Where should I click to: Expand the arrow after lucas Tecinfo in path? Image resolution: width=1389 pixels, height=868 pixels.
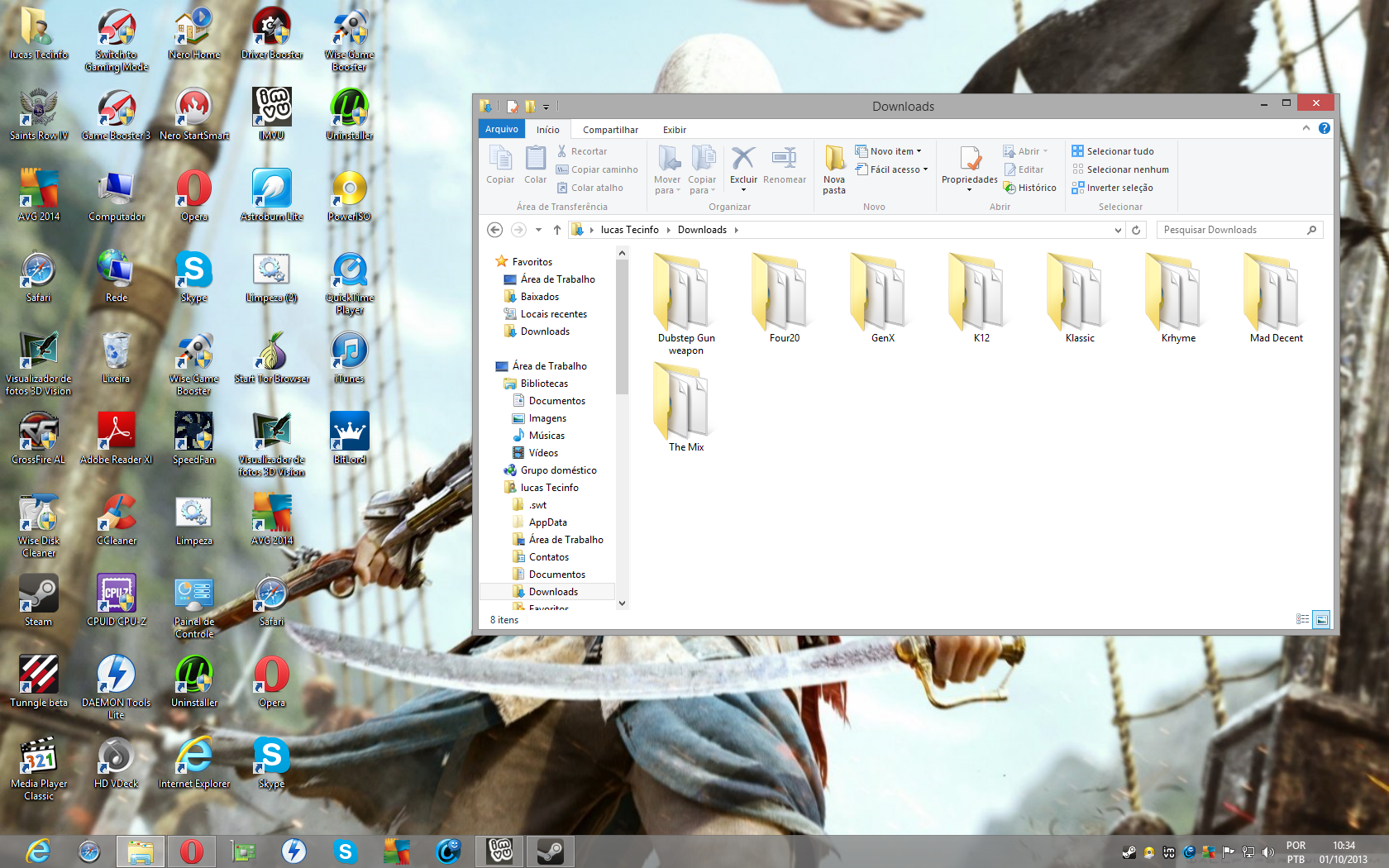668,230
